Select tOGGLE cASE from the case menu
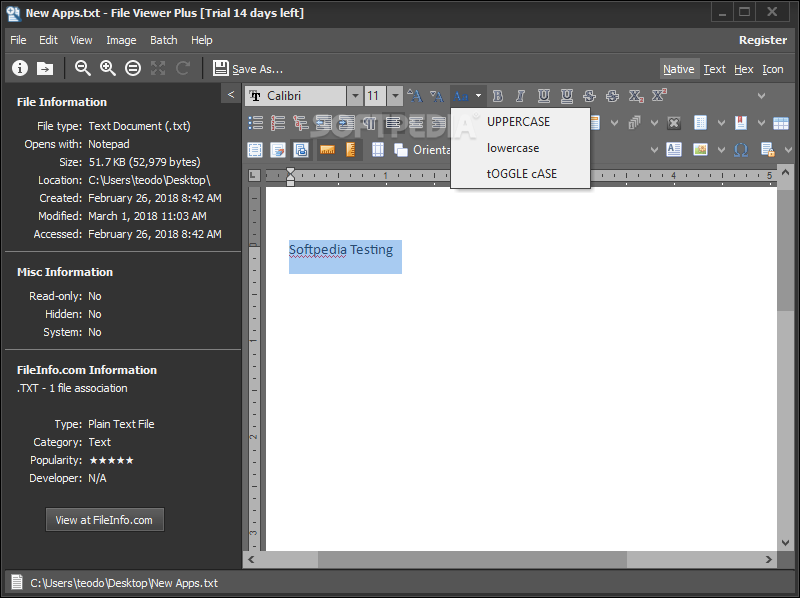This screenshot has width=800, height=598. coord(520,174)
